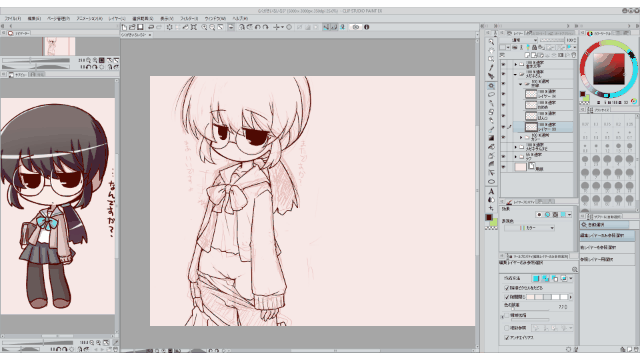Click the Navigator zoom-in magnifier icon

pyautogui.click(x=95, y=60)
